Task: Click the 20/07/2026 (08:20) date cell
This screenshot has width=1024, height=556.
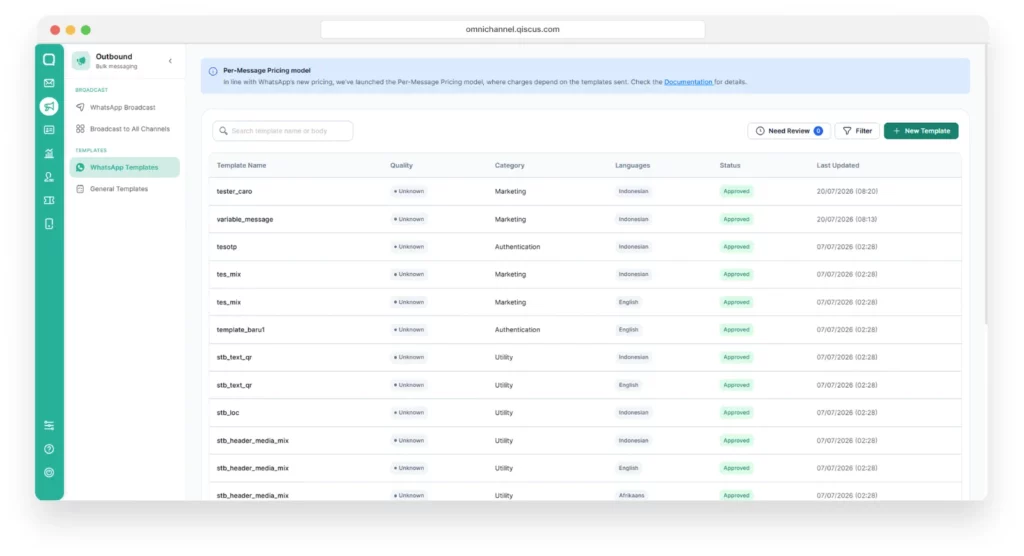Action: [847, 191]
